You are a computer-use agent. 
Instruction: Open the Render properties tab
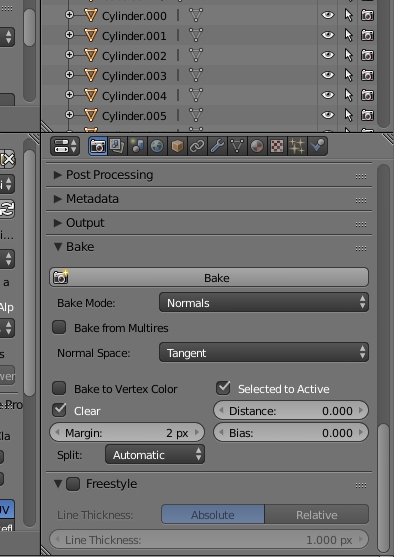(98, 146)
